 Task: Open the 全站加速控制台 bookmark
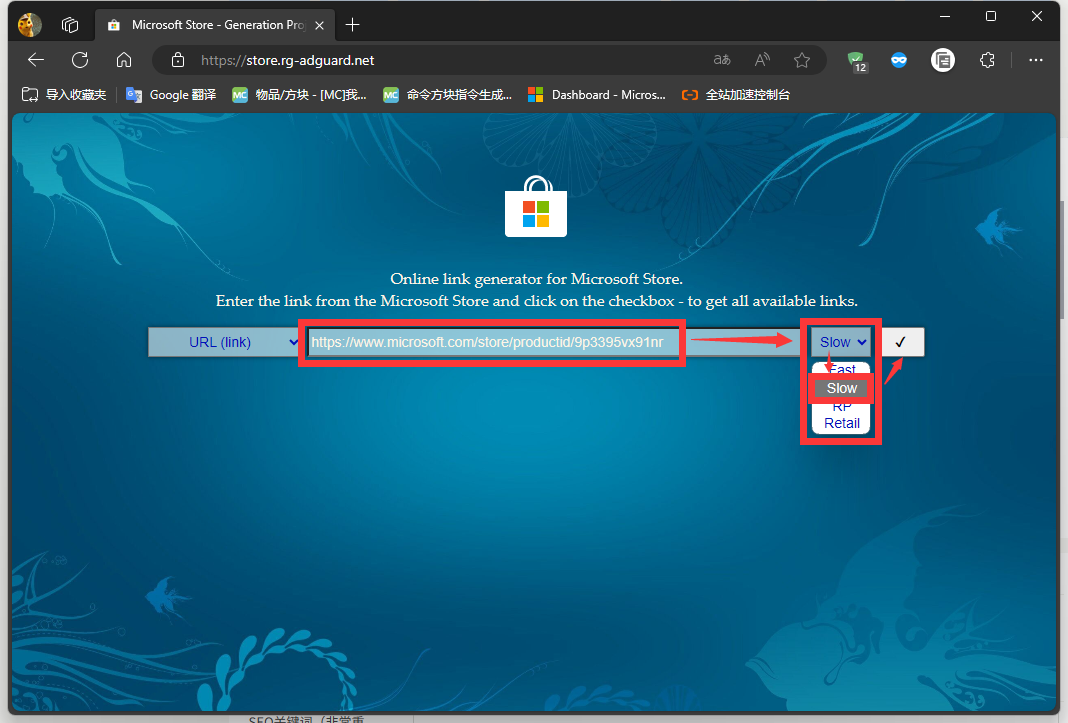736,95
